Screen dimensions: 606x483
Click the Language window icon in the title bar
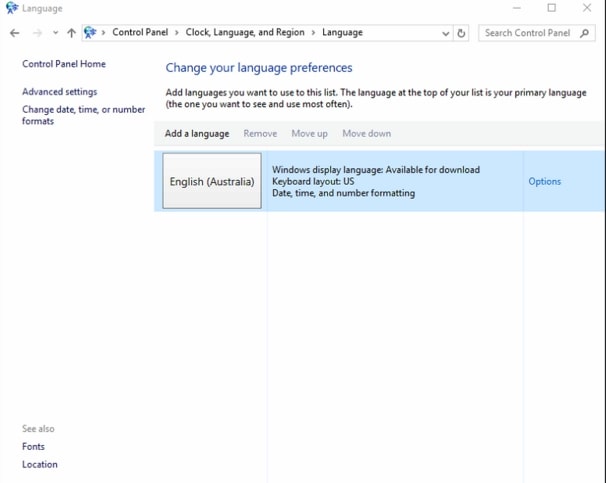pos(11,8)
